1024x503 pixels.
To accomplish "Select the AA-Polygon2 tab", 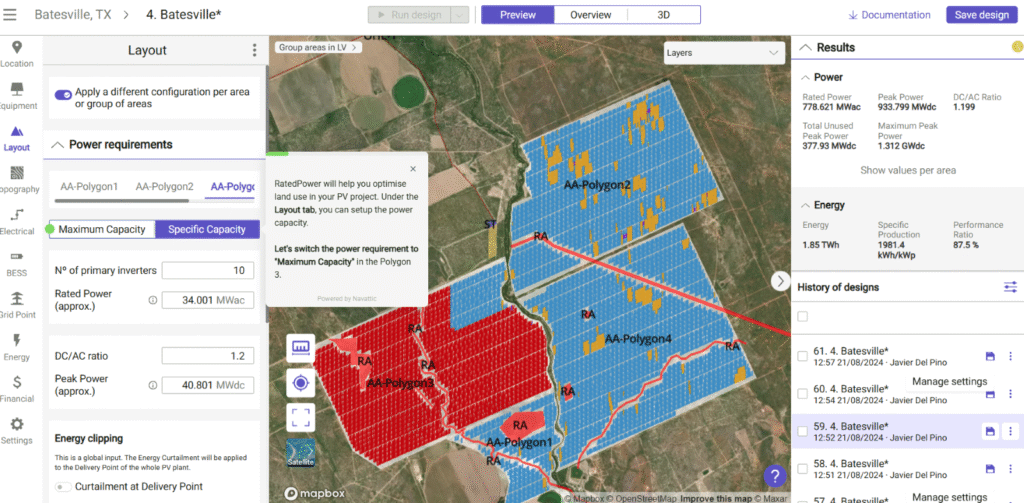I will [x=165, y=186].
